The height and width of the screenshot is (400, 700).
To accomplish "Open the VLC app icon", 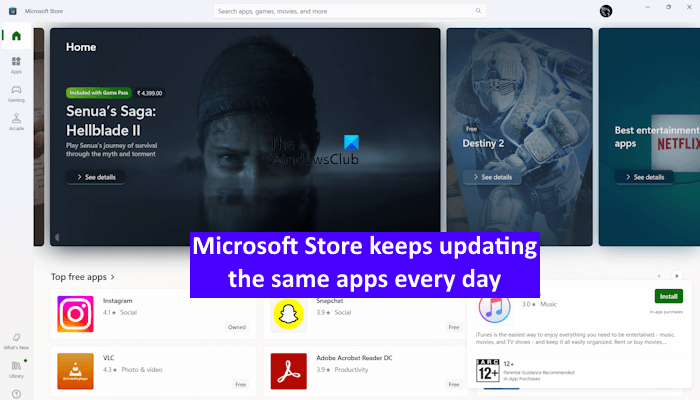I will pyautogui.click(x=75, y=371).
